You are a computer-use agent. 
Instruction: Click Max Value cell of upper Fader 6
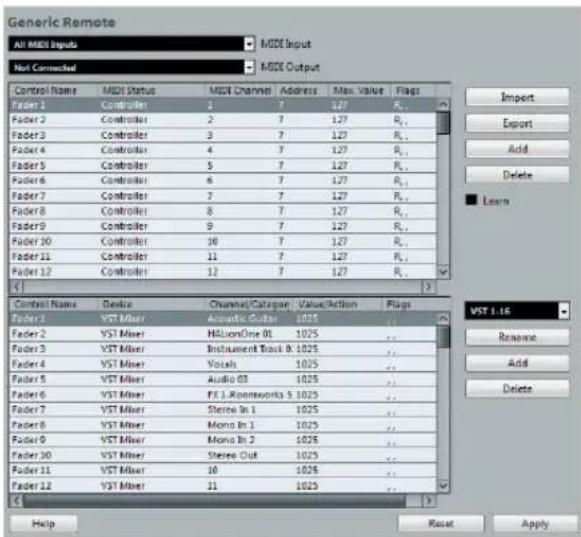[x=360, y=180]
